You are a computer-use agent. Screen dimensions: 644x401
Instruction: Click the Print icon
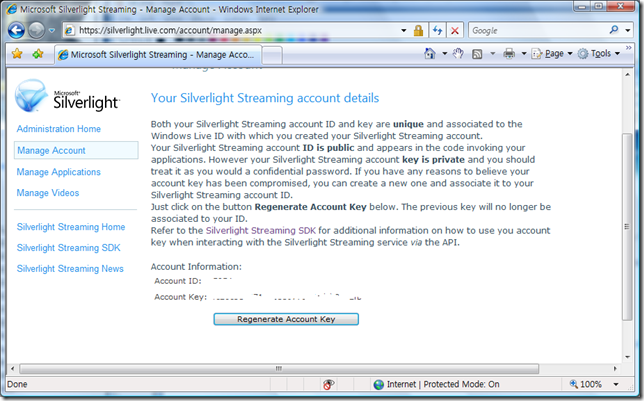[x=509, y=53]
